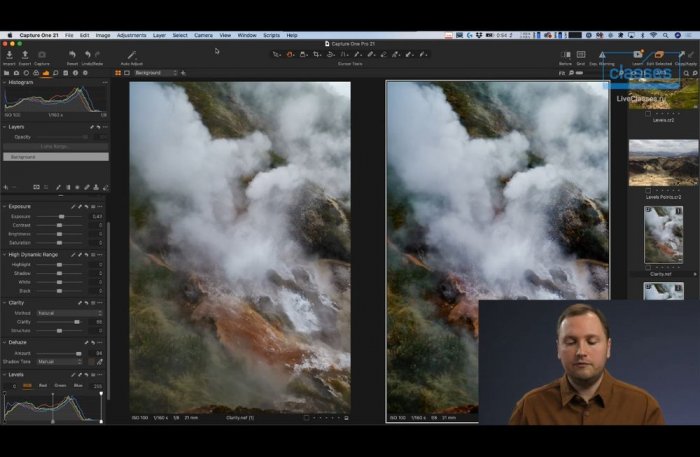This screenshot has height=457, width=700.
Task: Select the Blue channel in Levels
Action: pos(78,385)
